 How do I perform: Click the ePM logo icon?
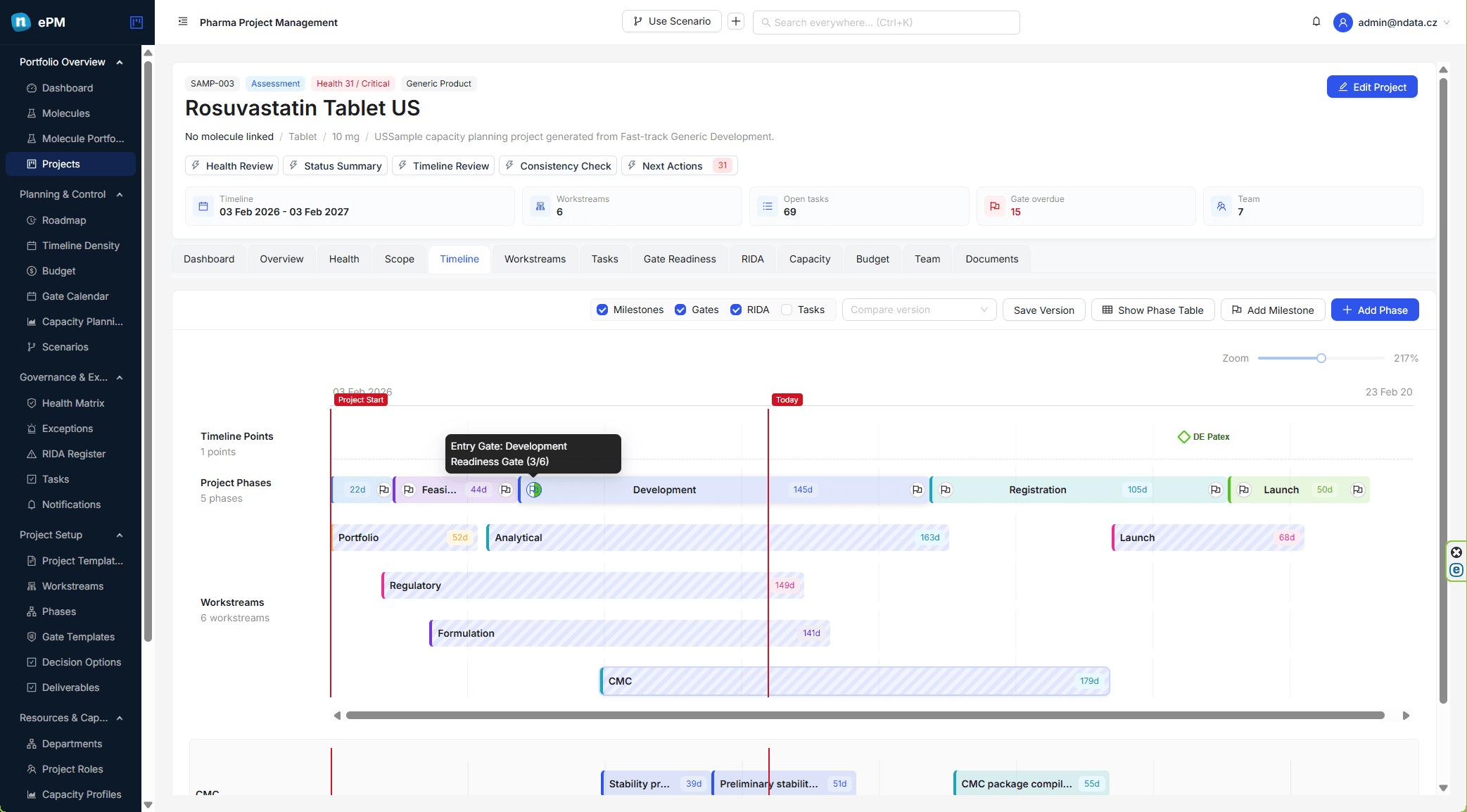(x=20, y=22)
